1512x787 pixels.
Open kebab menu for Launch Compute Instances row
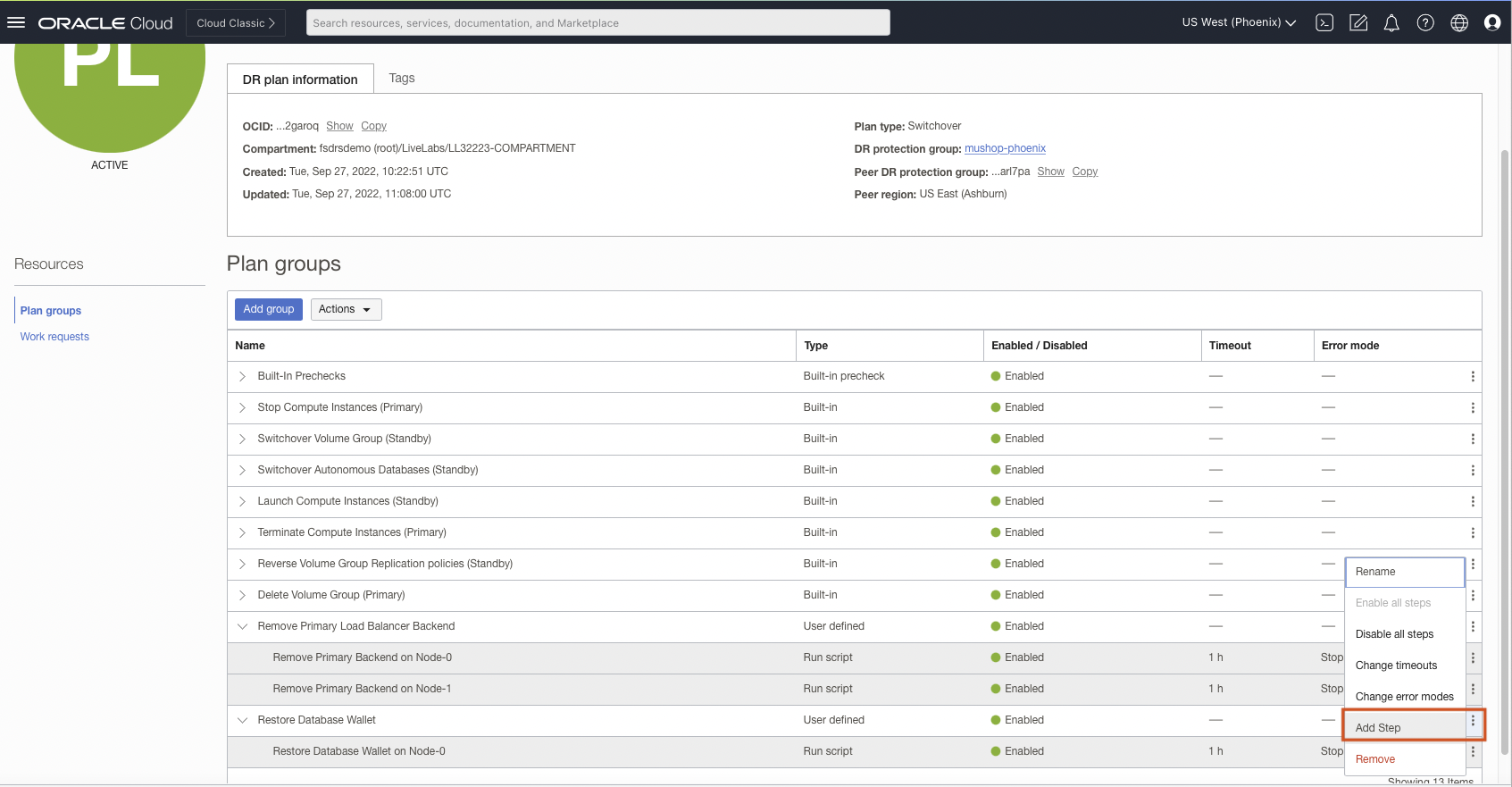click(x=1473, y=502)
